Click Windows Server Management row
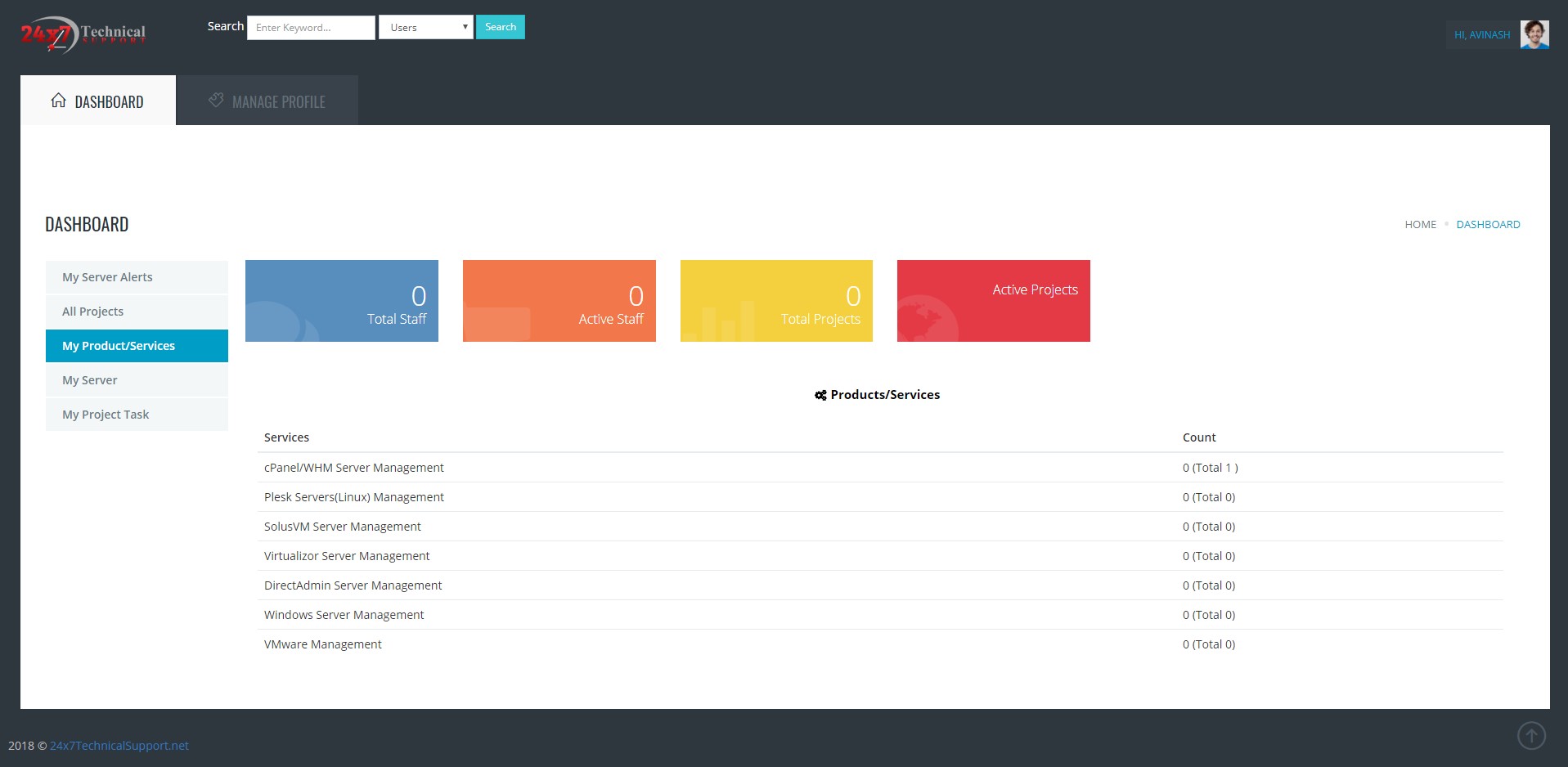Viewport: 1568px width, 767px height. click(880, 615)
